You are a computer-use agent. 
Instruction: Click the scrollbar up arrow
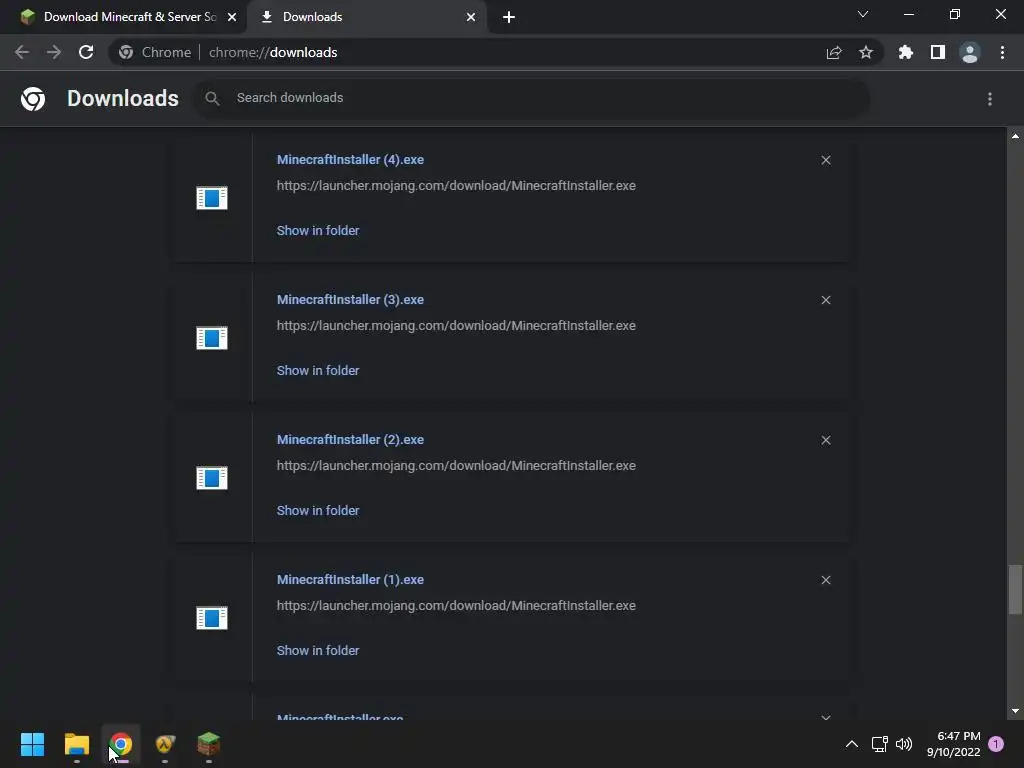1015,136
